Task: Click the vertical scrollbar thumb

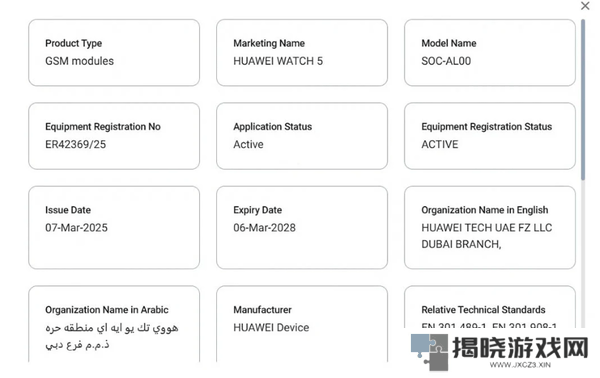Action: pos(583,99)
